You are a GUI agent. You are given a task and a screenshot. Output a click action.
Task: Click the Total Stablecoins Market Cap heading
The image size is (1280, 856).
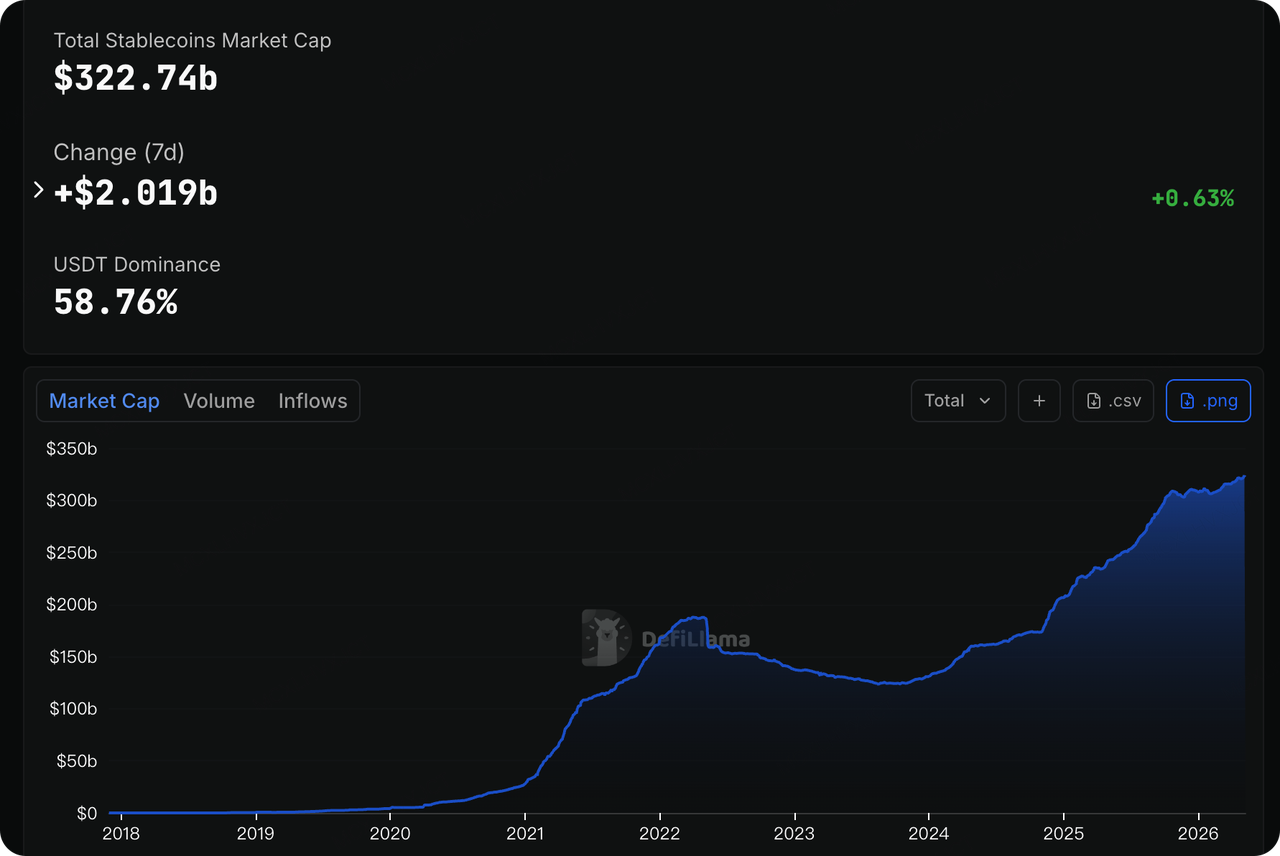[192, 41]
